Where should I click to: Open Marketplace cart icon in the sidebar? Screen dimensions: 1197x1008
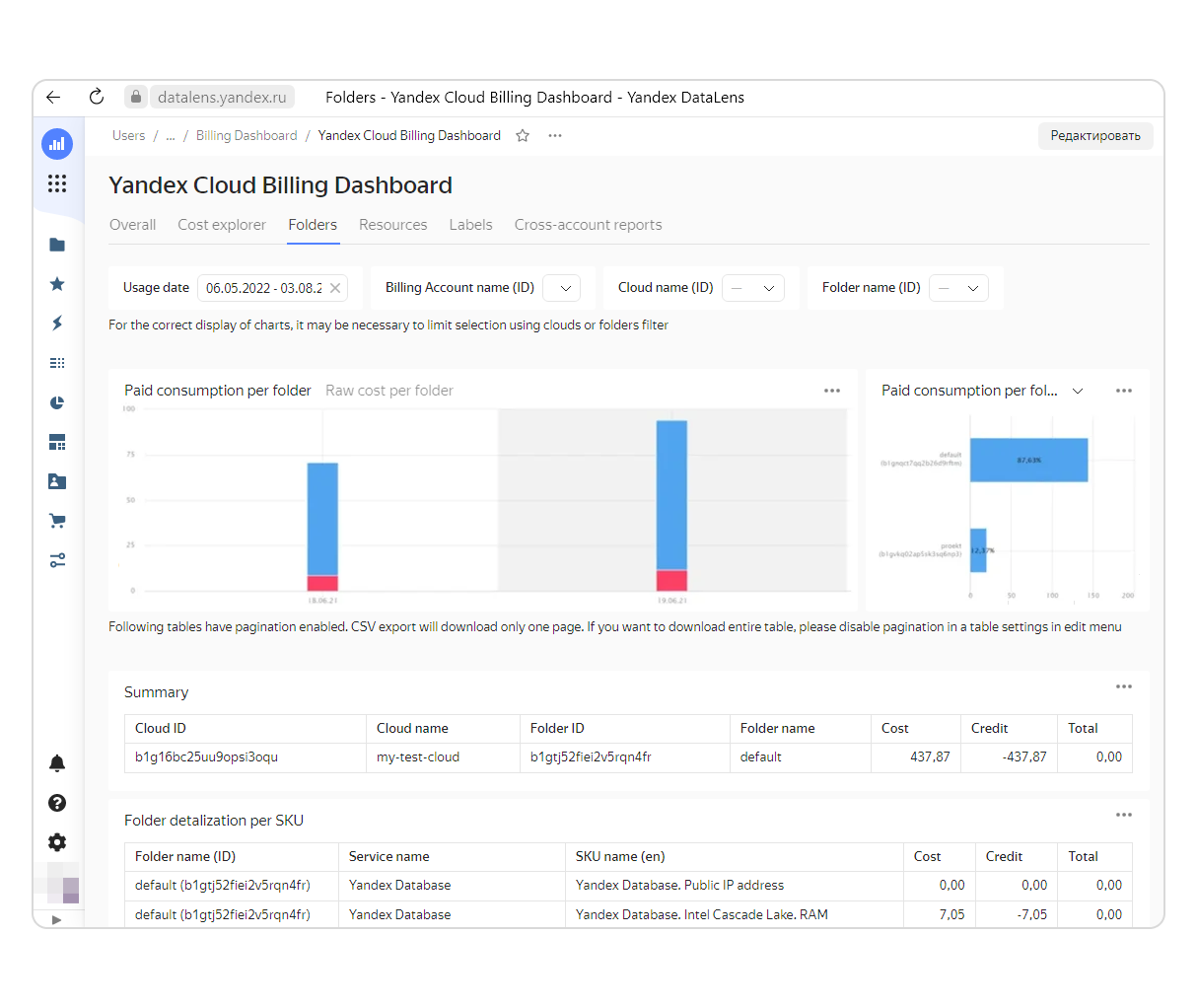point(57,521)
